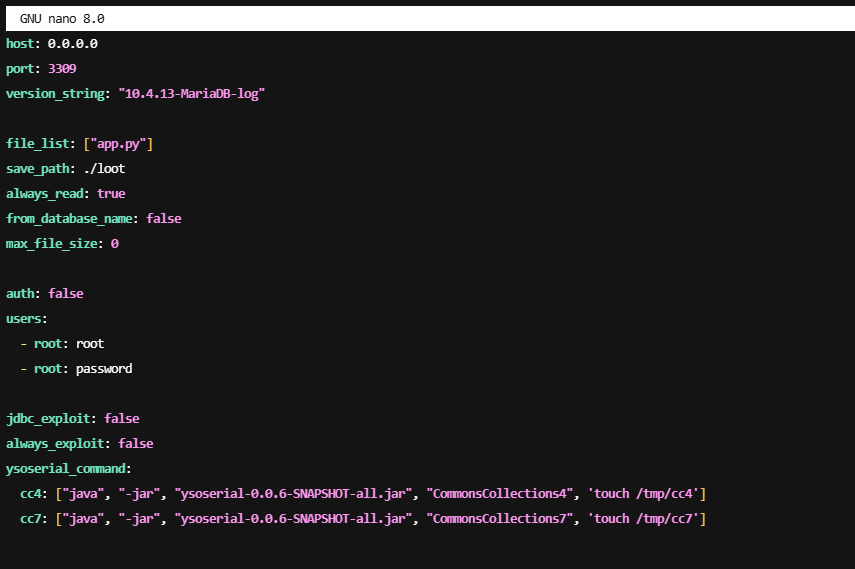Click the jdbc_exploit key

coord(48,418)
